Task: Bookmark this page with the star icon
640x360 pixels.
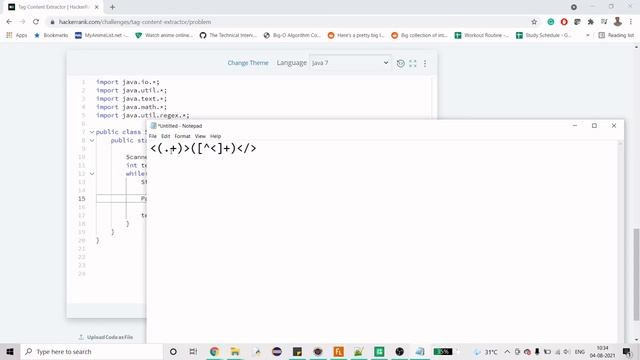Action: pyautogui.click(x=534, y=22)
